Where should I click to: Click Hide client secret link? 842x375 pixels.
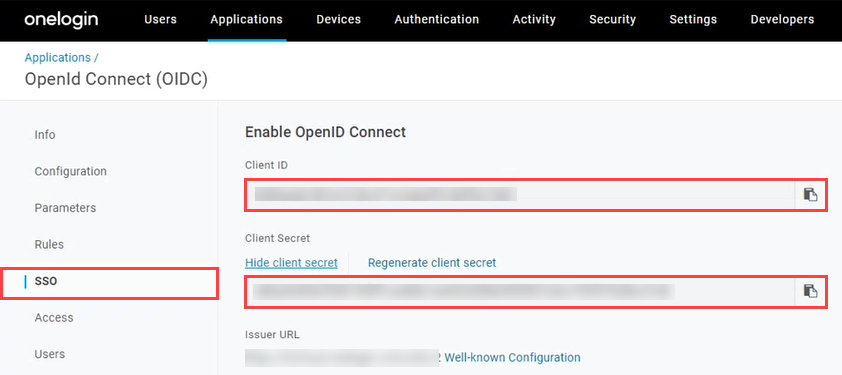291,263
